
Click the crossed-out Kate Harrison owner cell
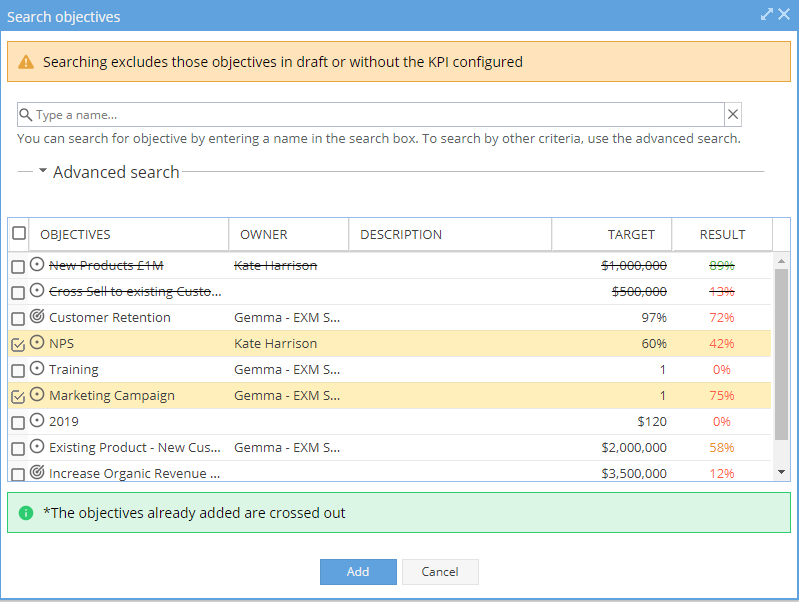pyautogui.click(x=276, y=266)
